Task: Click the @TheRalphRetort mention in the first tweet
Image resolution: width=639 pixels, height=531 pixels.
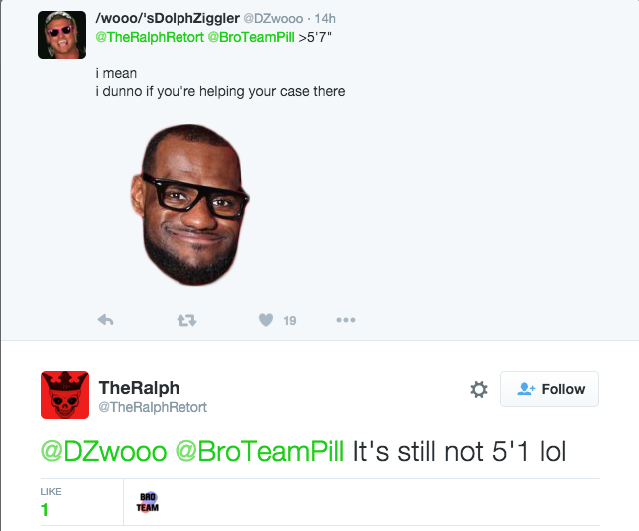Action: pos(149,37)
